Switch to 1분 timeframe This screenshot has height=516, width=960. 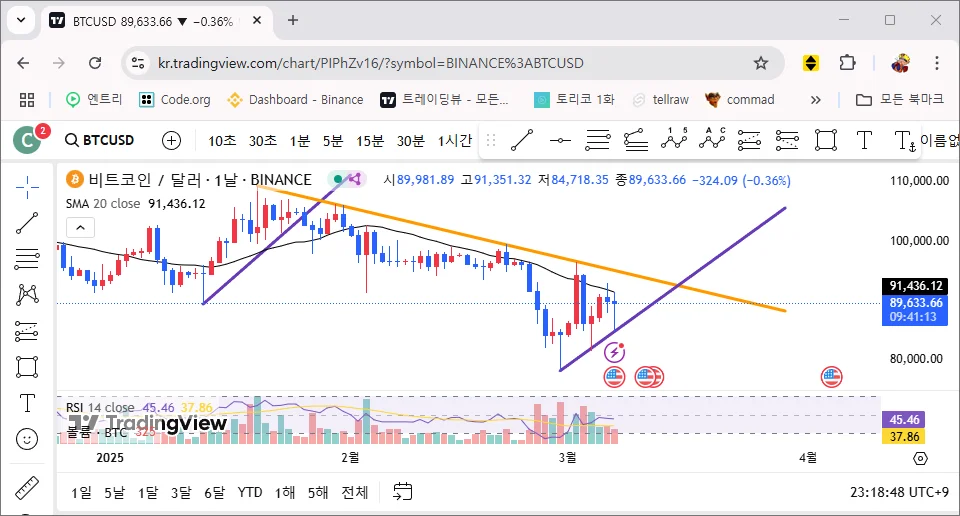[x=300, y=141]
